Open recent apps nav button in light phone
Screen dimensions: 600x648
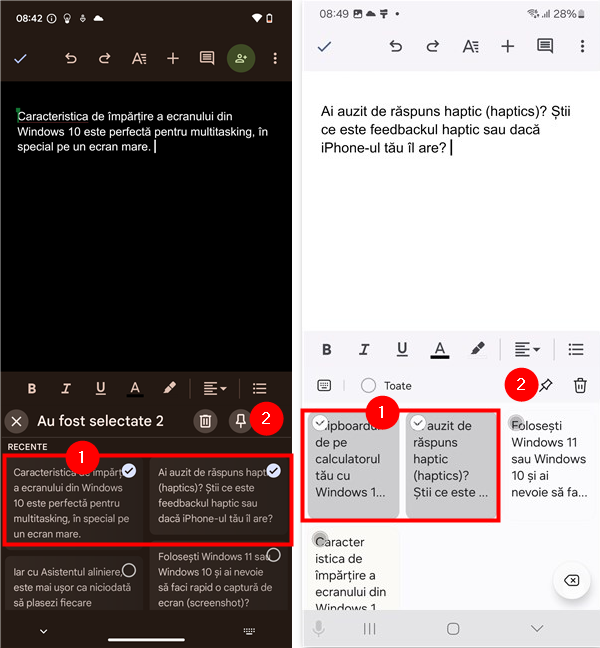point(369,629)
